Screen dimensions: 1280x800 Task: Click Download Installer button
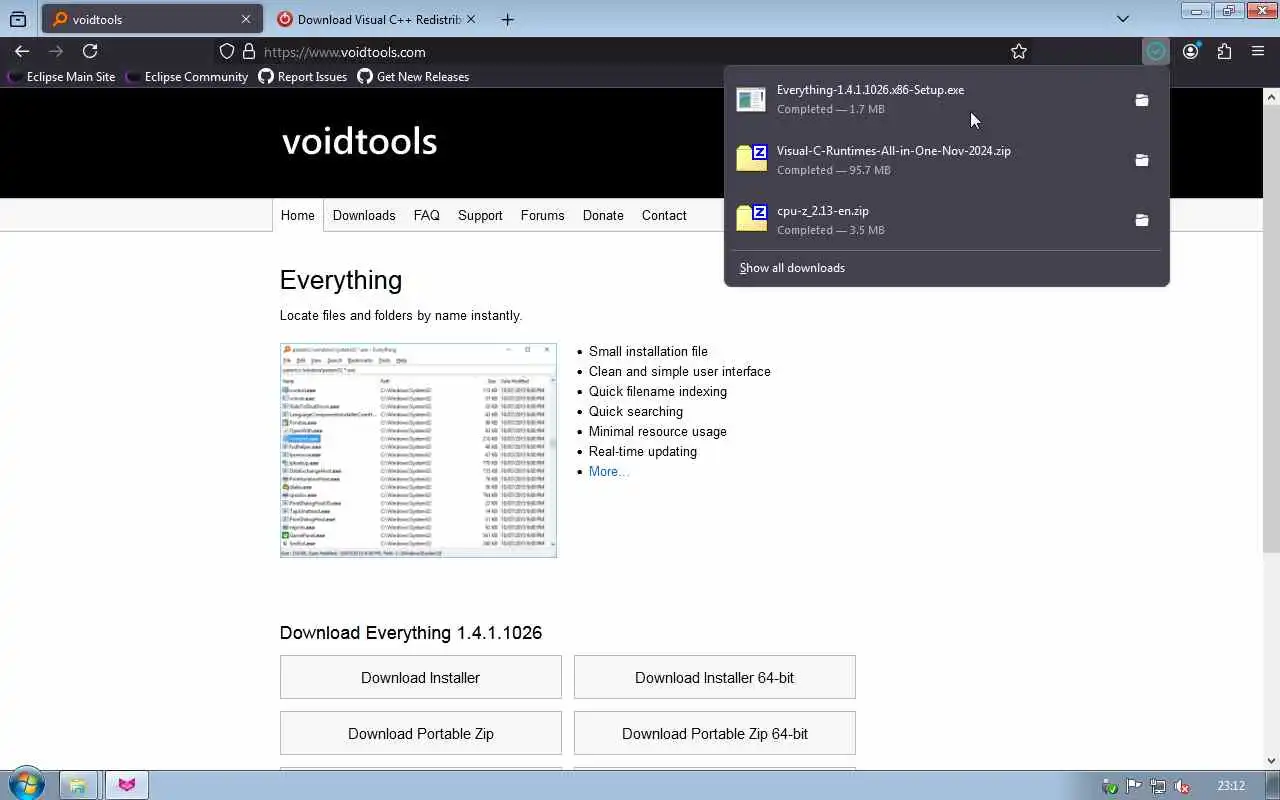(x=421, y=677)
